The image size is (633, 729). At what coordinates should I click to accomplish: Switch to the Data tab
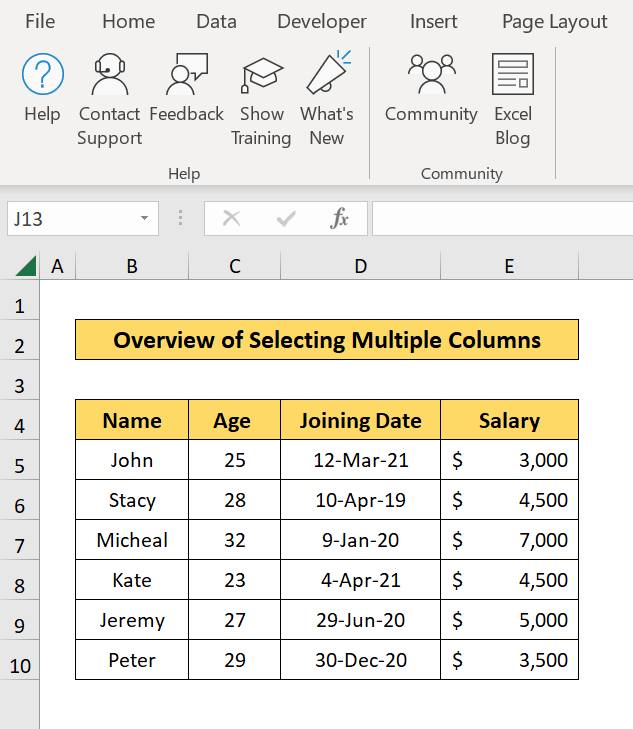pyautogui.click(x=216, y=21)
